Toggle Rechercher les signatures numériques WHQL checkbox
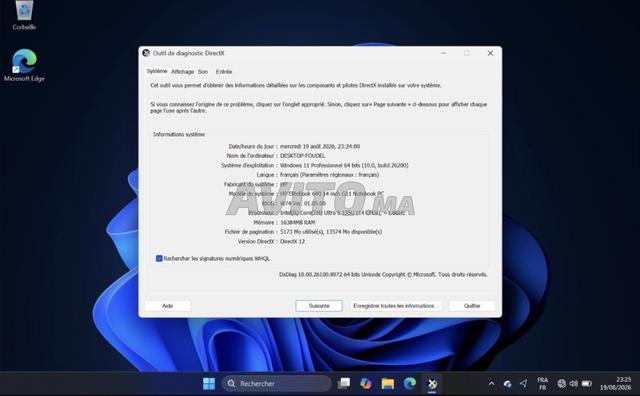This screenshot has width=640, height=396. pos(159,258)
